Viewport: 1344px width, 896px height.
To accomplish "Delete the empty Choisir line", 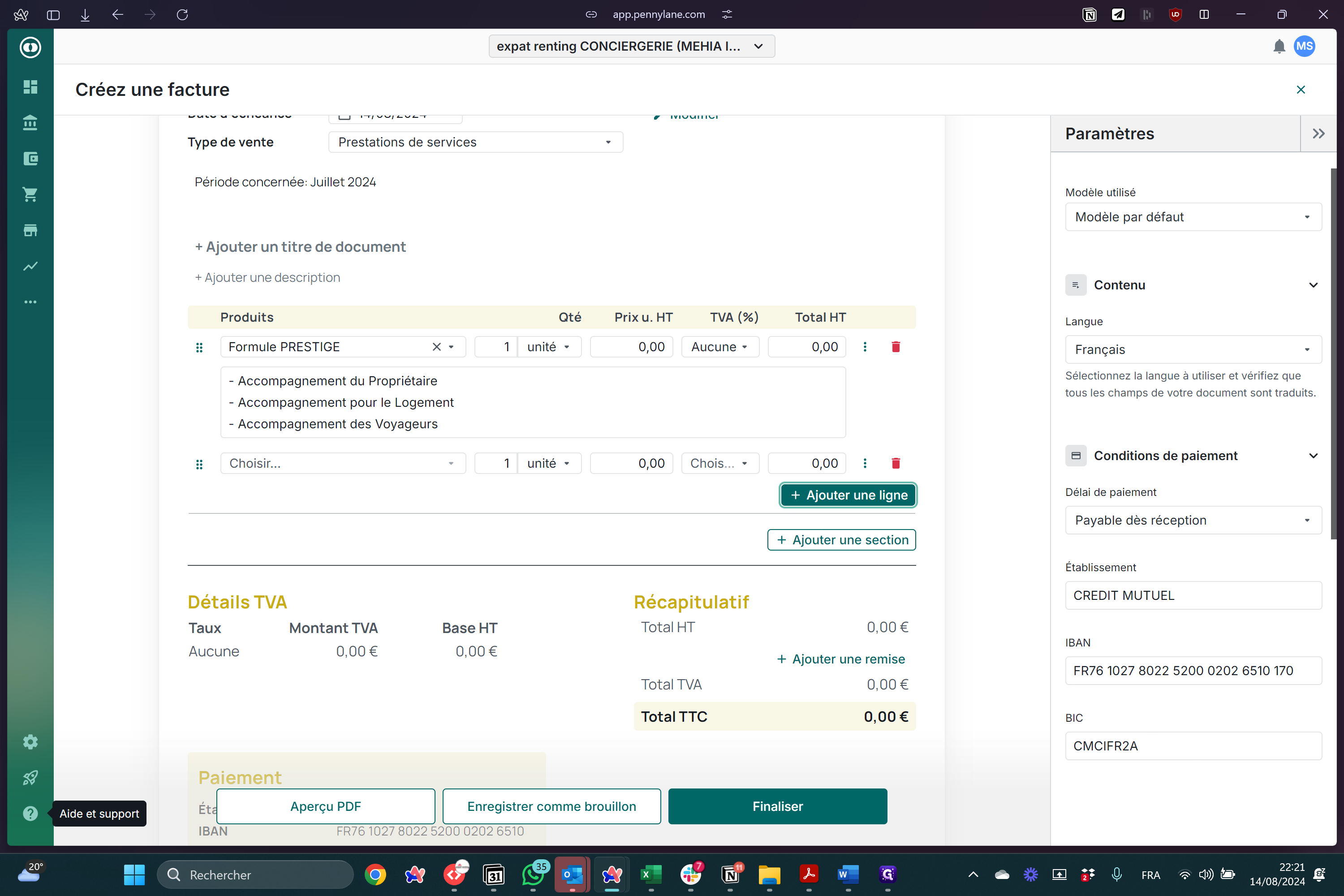I will pos(896,463).
